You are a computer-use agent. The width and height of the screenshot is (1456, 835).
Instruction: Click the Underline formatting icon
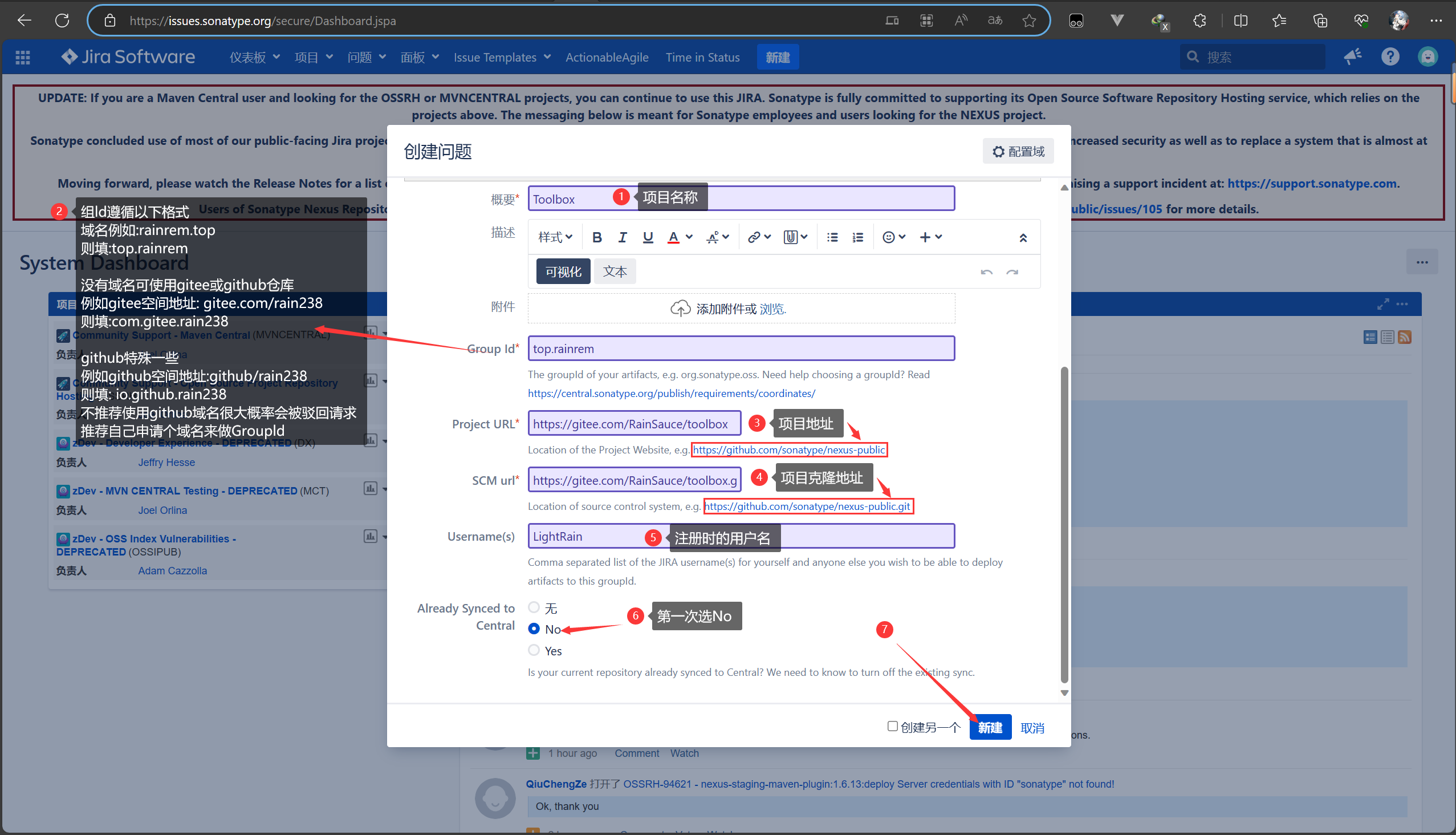[648, 237]
